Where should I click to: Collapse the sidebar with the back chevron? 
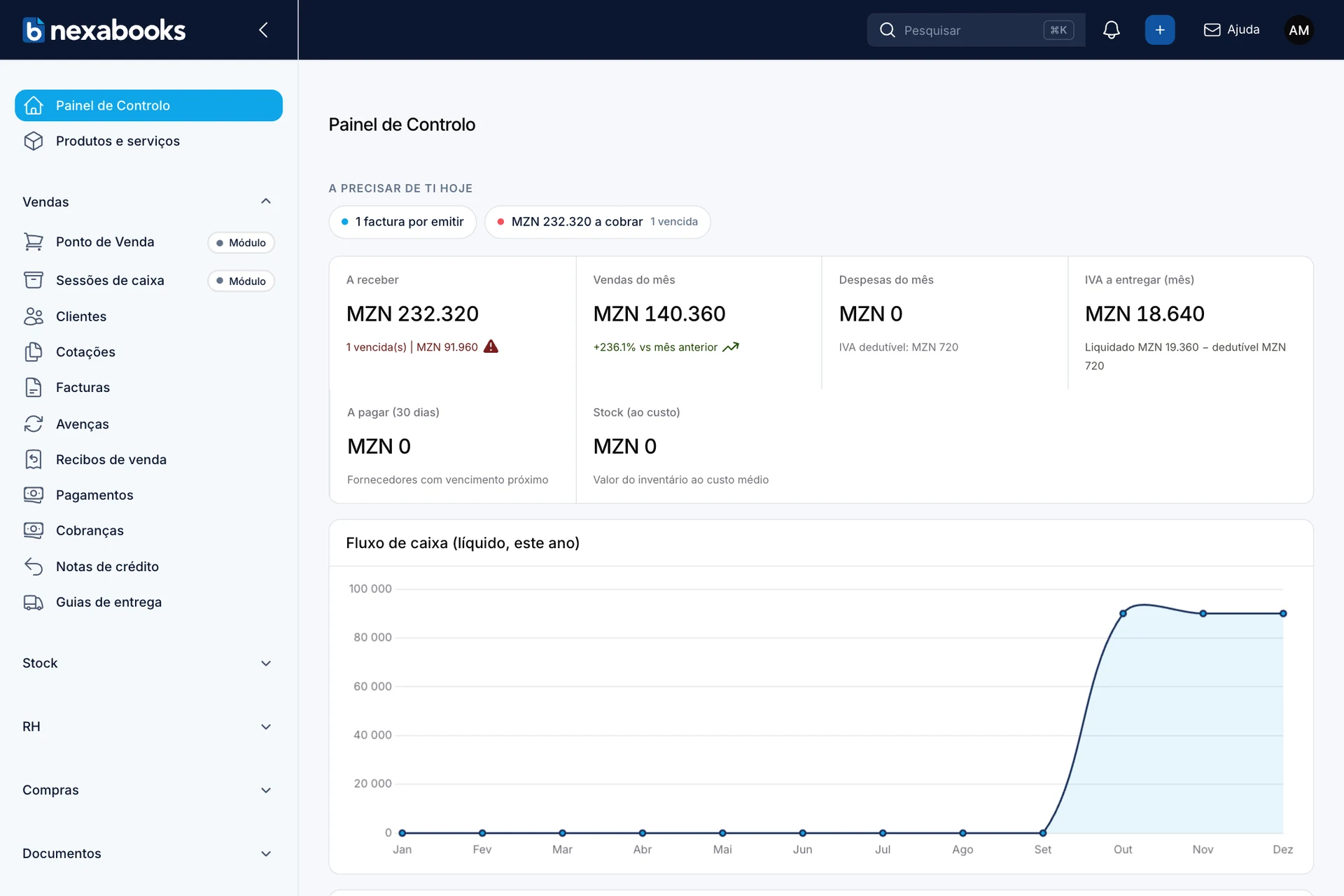(263, 30)
